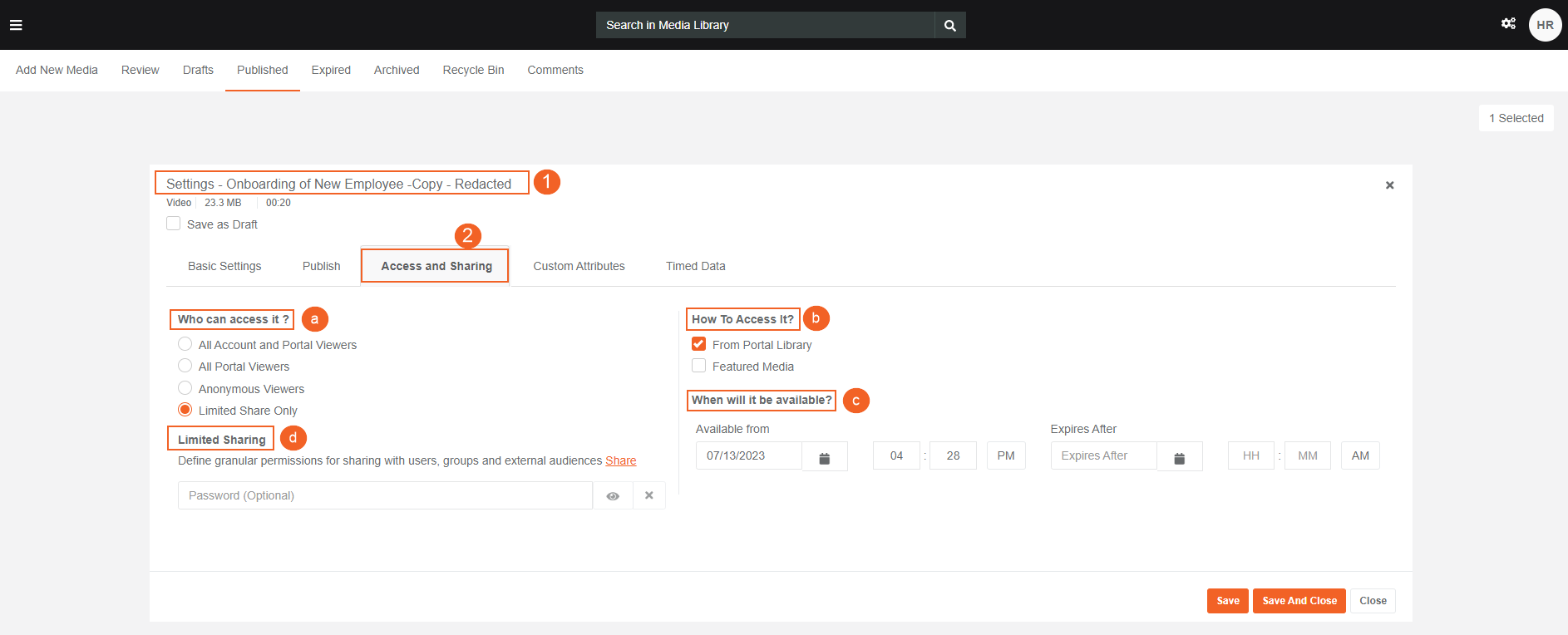Close settings panel with X icon

pos(1389,185)
